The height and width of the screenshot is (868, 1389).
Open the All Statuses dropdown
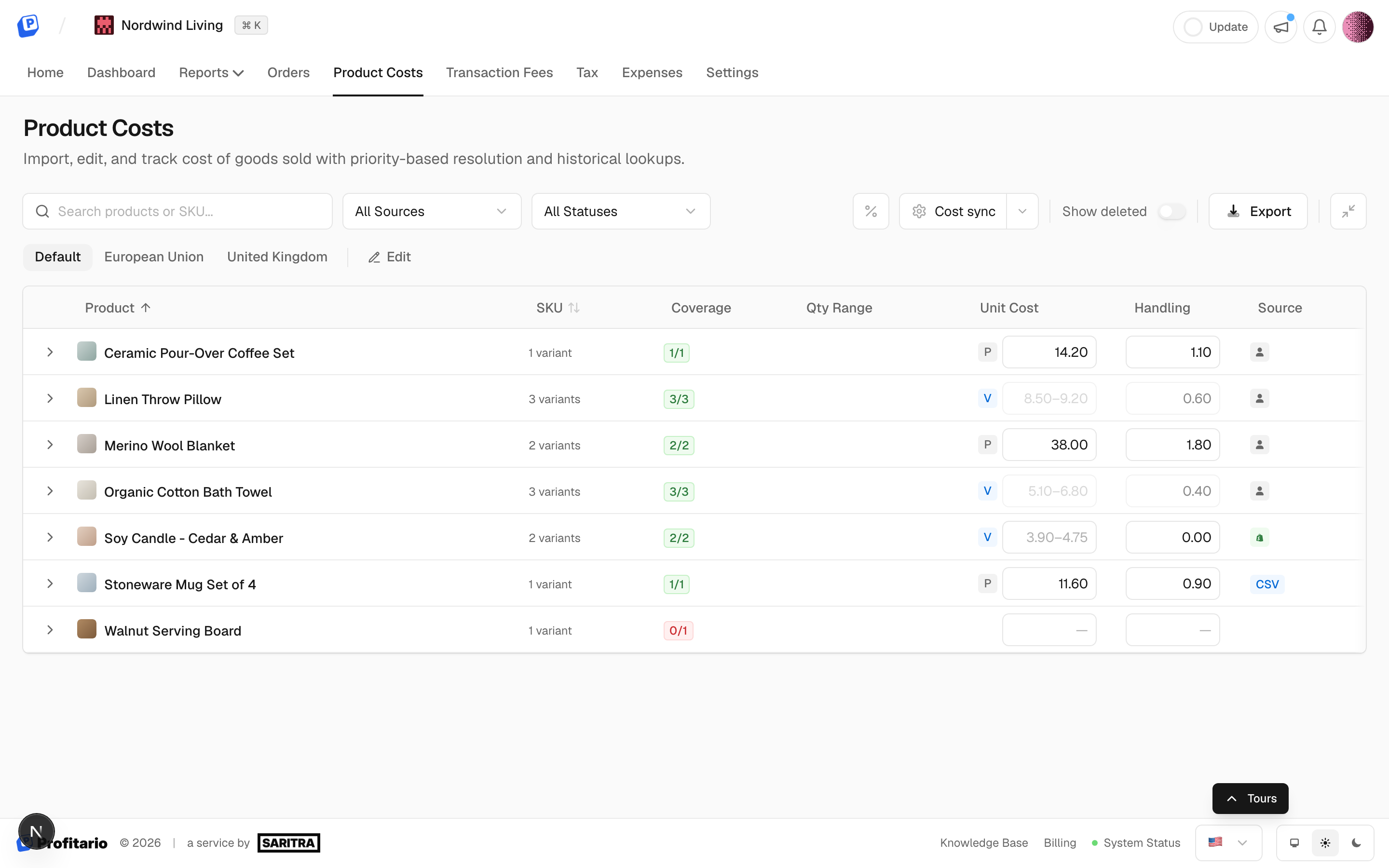tap(620, 211)
